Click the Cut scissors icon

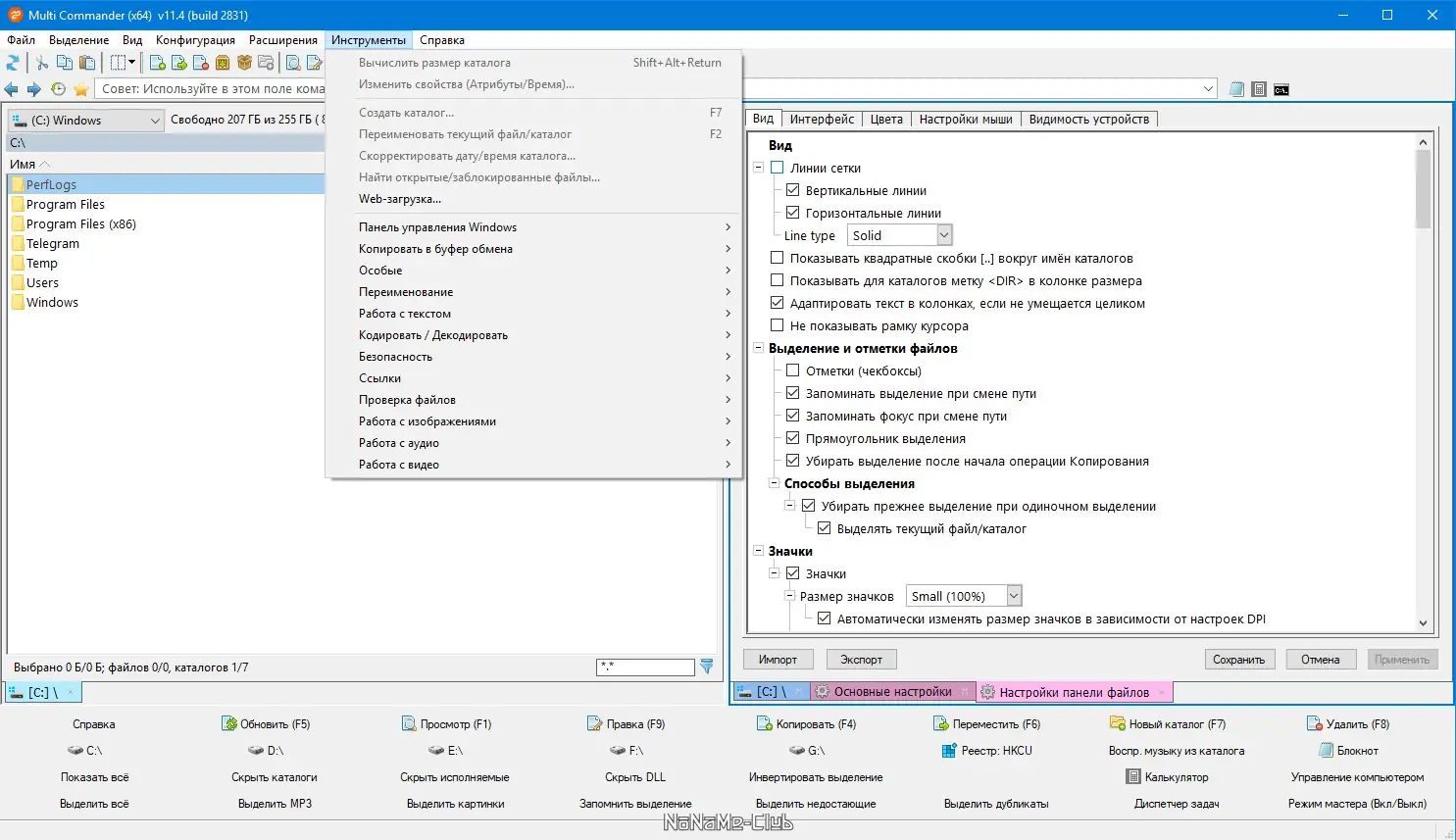point(42,63)
